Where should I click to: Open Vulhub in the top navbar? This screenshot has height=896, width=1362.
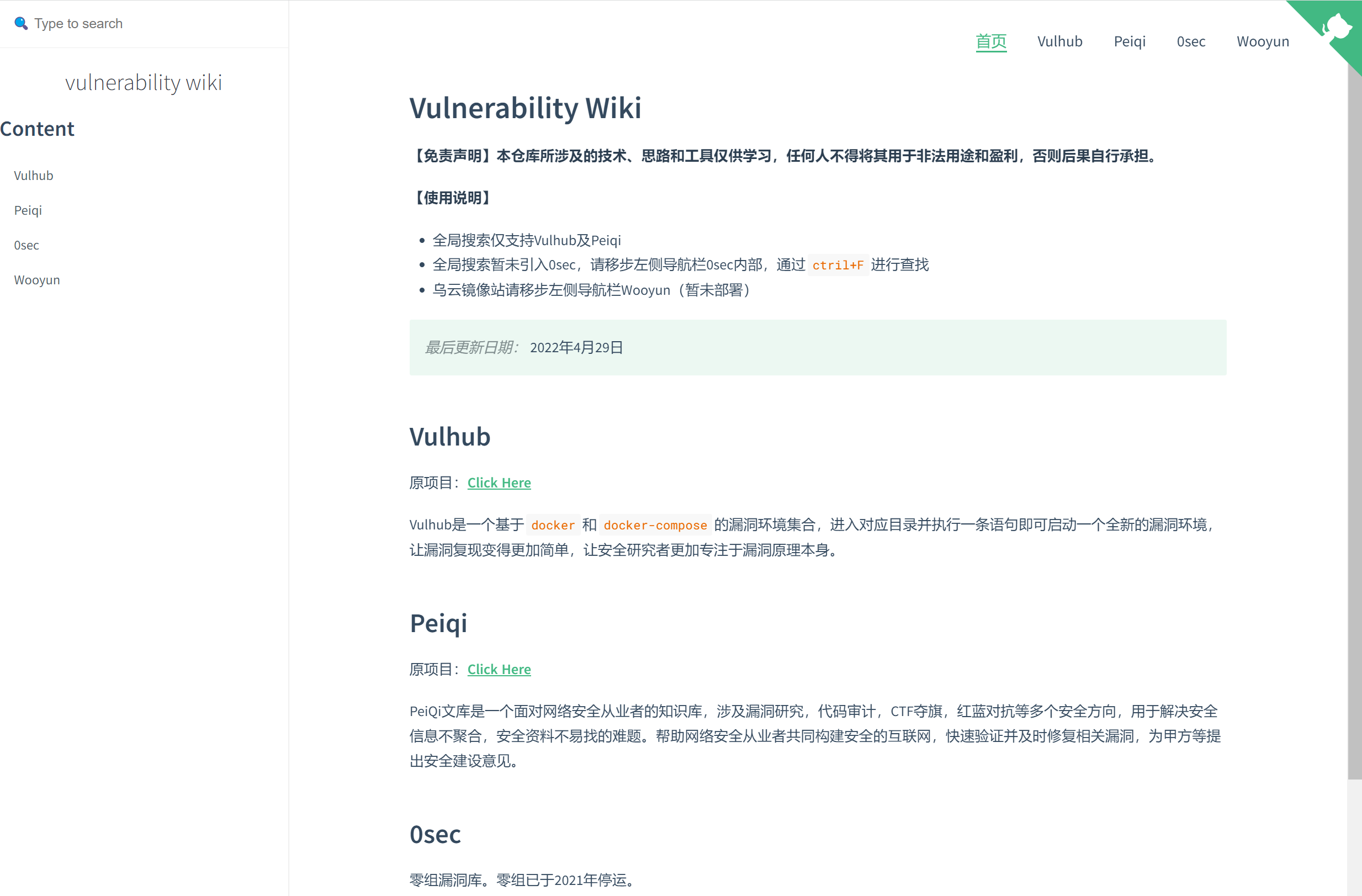[1059, 41]
